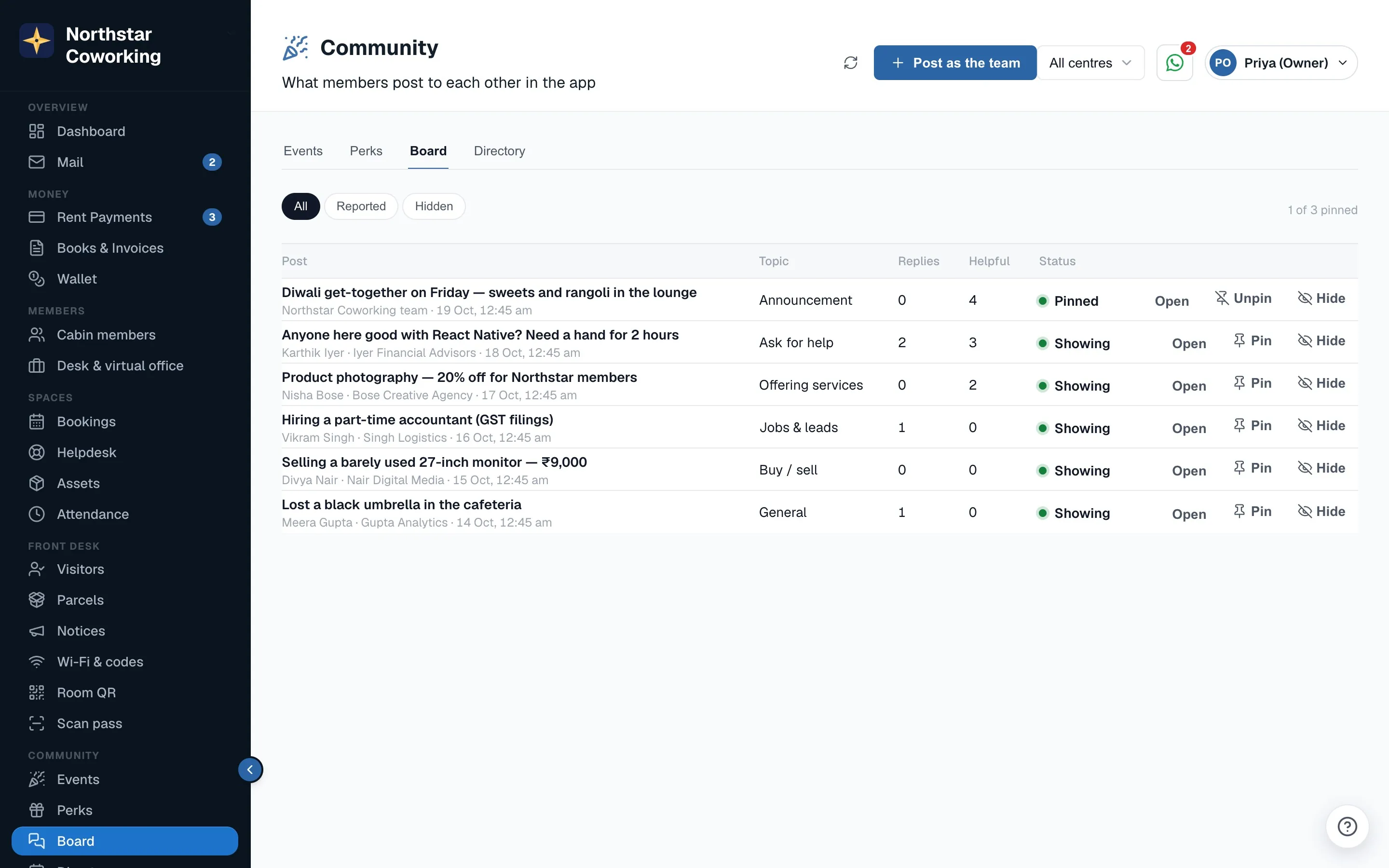
Task: Click the Northstar Coworking star logo
Action: [37, 41]
